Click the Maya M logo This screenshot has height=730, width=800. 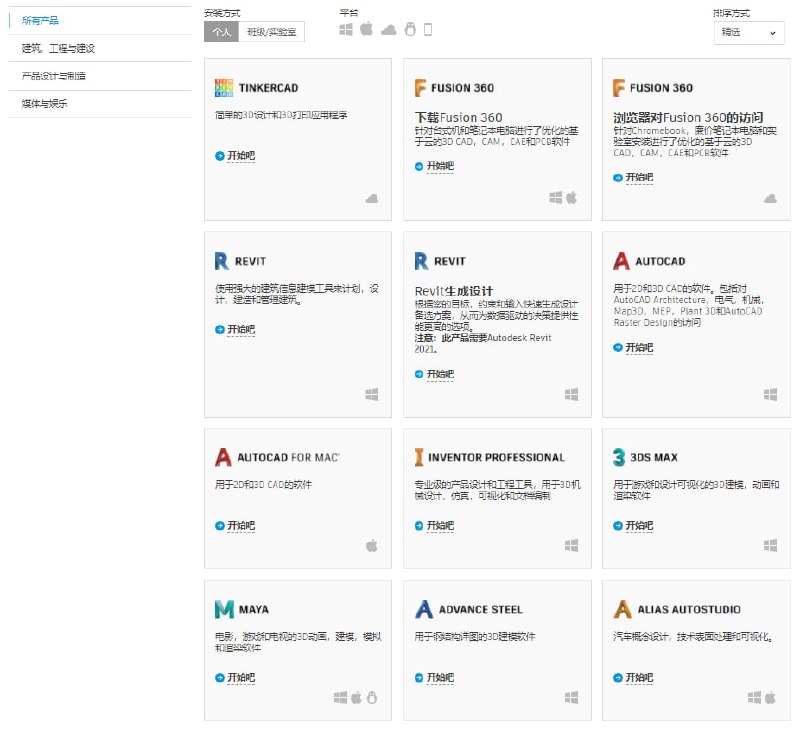pyautogui.click(x=224, y=609)
